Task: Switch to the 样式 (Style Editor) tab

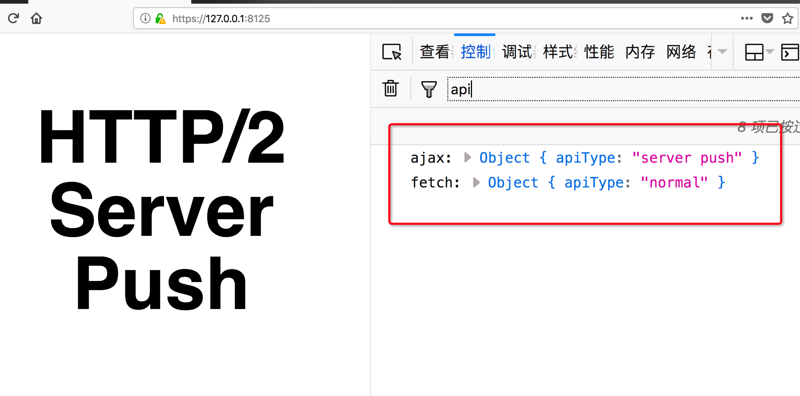Action: pos(558,52)
